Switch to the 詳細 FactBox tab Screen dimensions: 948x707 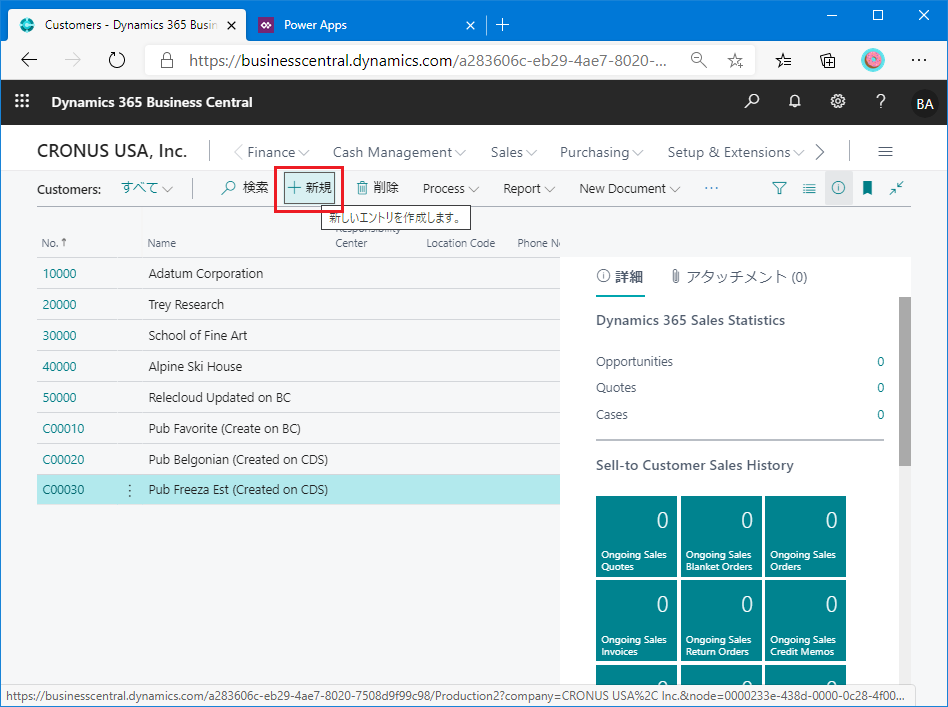[620, 277]
